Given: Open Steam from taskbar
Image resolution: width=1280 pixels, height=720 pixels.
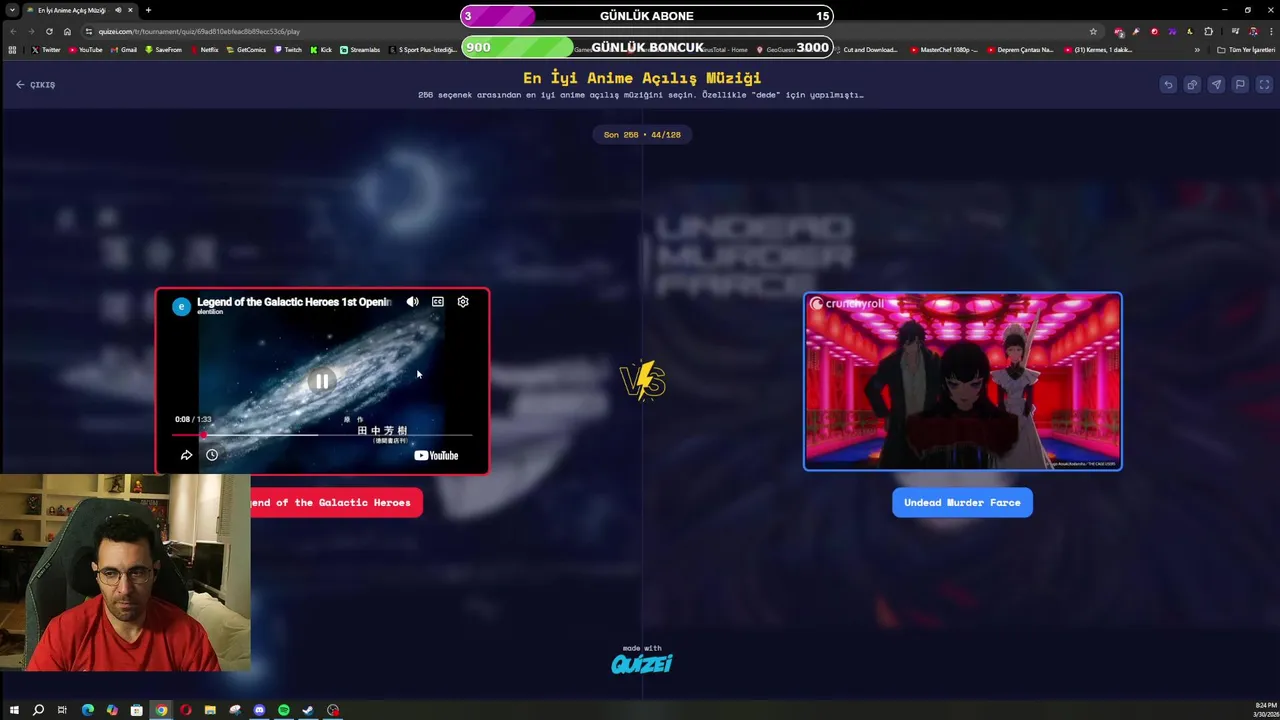Looking at the screenshot, I should [308, 710].
